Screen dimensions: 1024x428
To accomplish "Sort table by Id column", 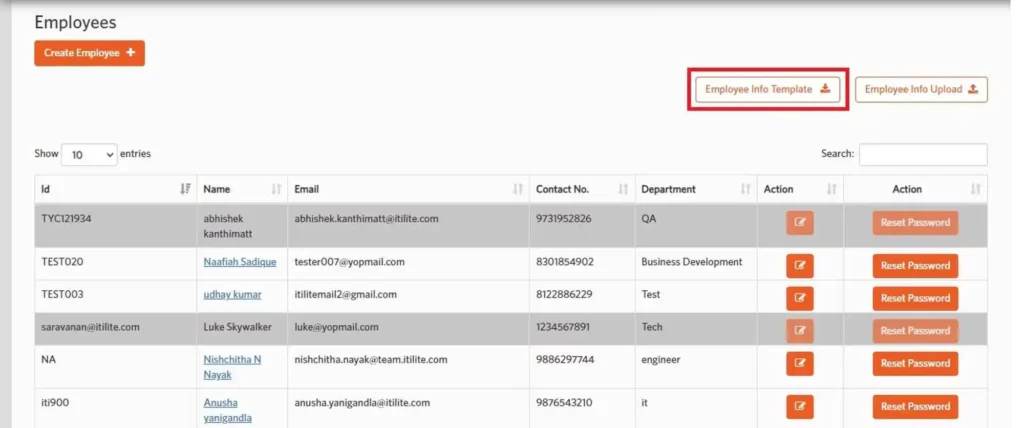I will (x=116, y=189).
